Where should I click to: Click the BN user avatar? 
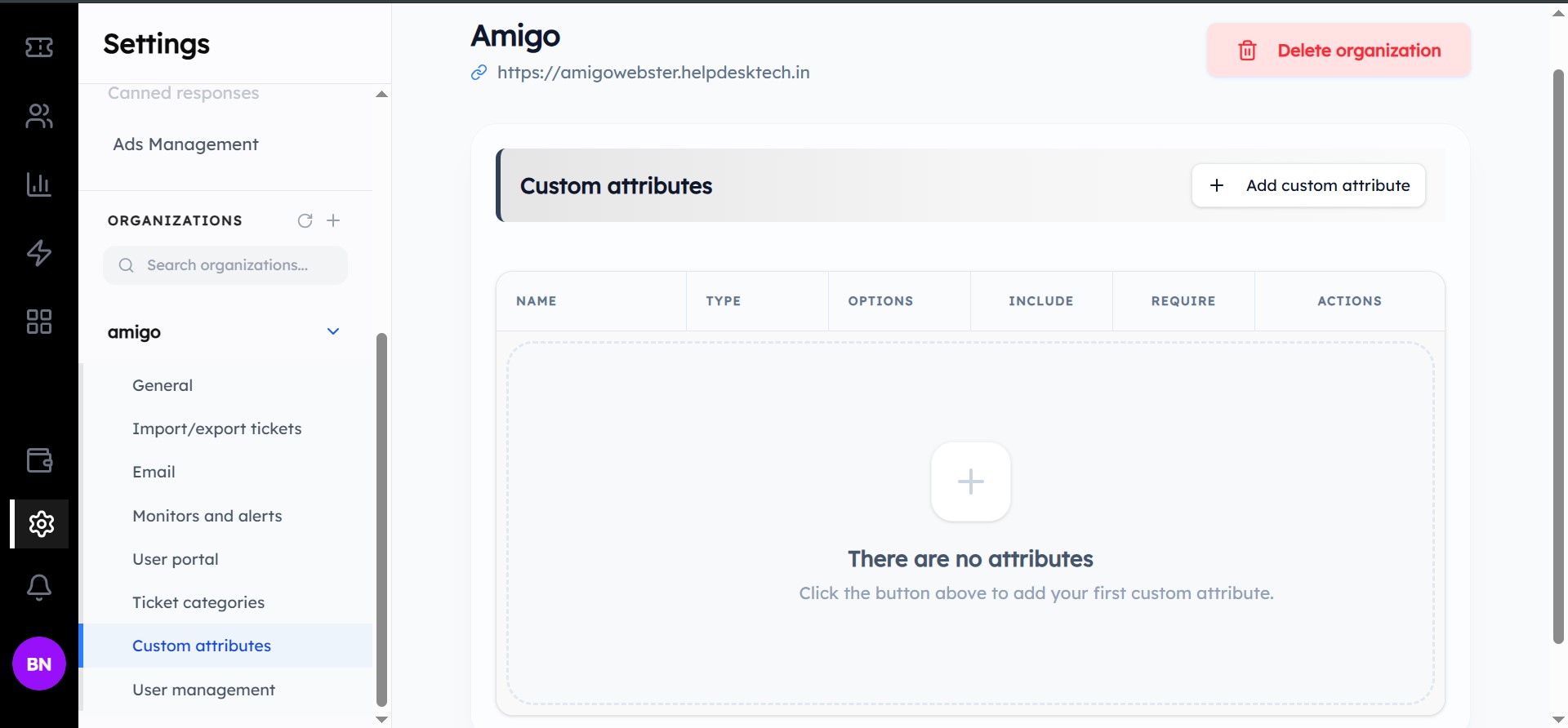(x=38, y=664)
